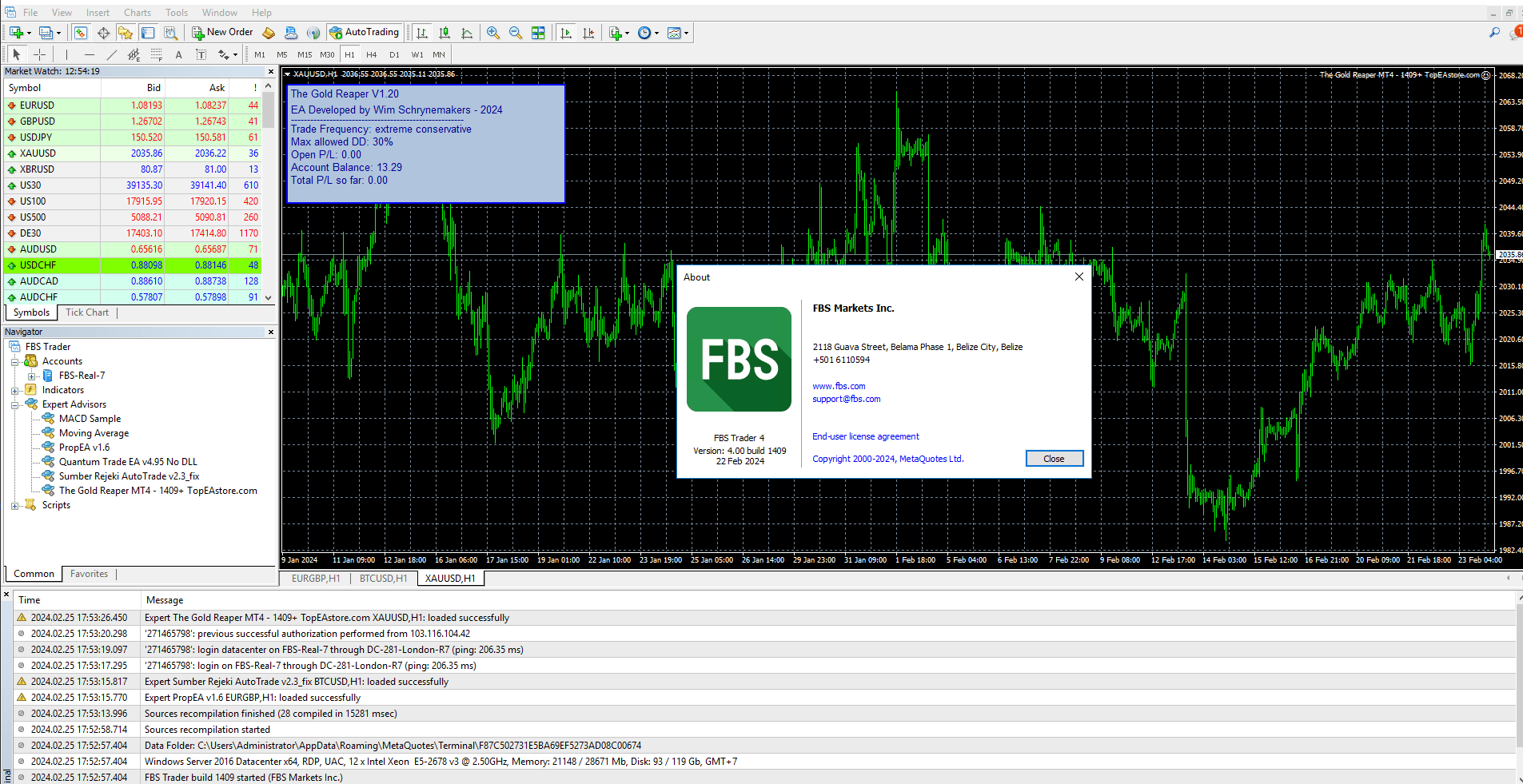The image size is (1523, 784).
Task: Open the Charts menu
Action: 138,13
